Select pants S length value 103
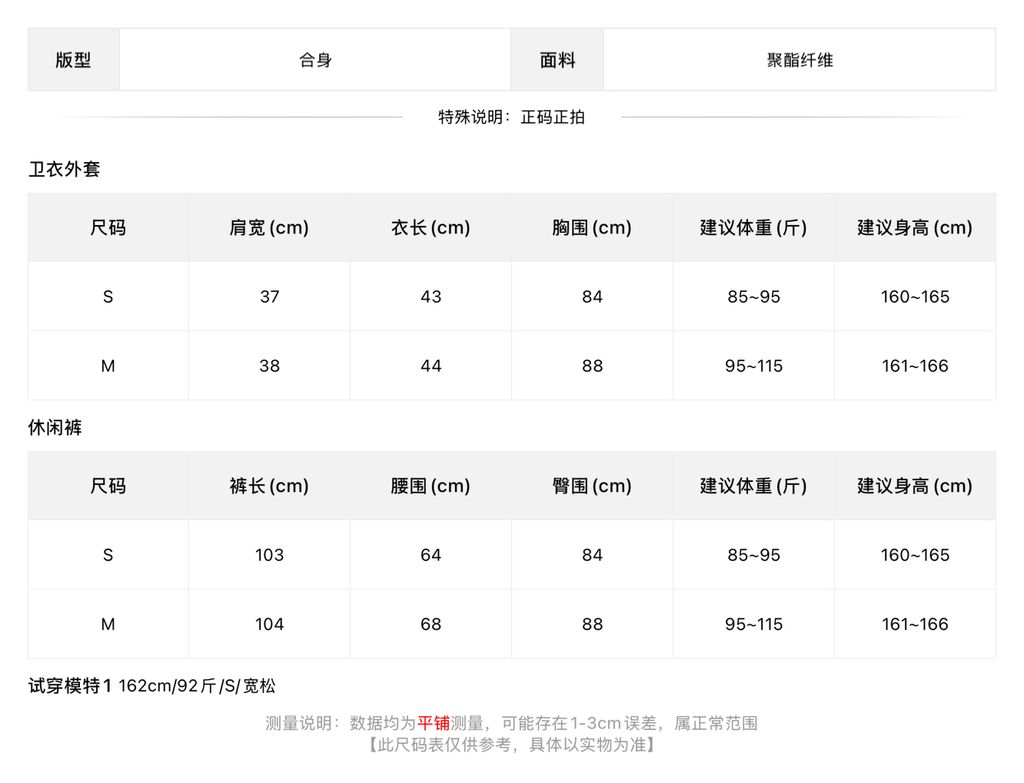The width and height of the screenshot is (1024, 783). 269,555
